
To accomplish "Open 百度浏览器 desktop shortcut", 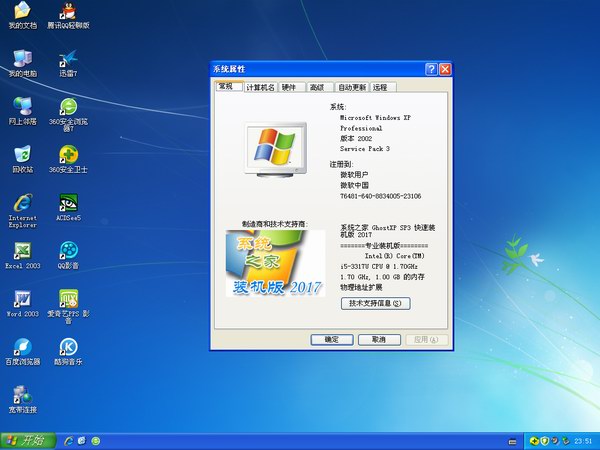I will [23, 352].
